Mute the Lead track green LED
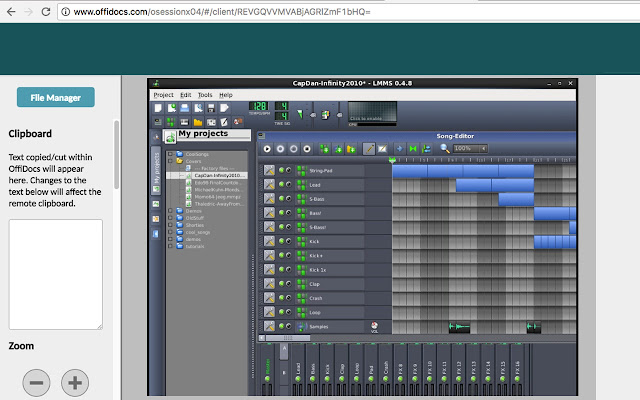Screen dimensions: 640x400 282,185
